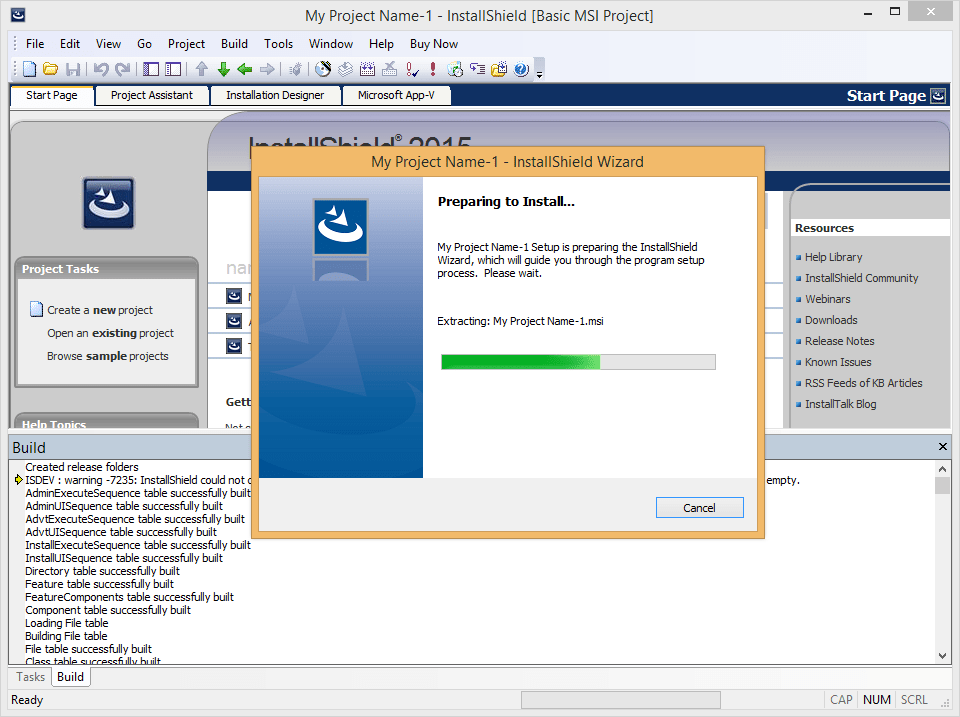Toggle the CAP indicator in the status bar
960x717 pixels.
[841, 699]
